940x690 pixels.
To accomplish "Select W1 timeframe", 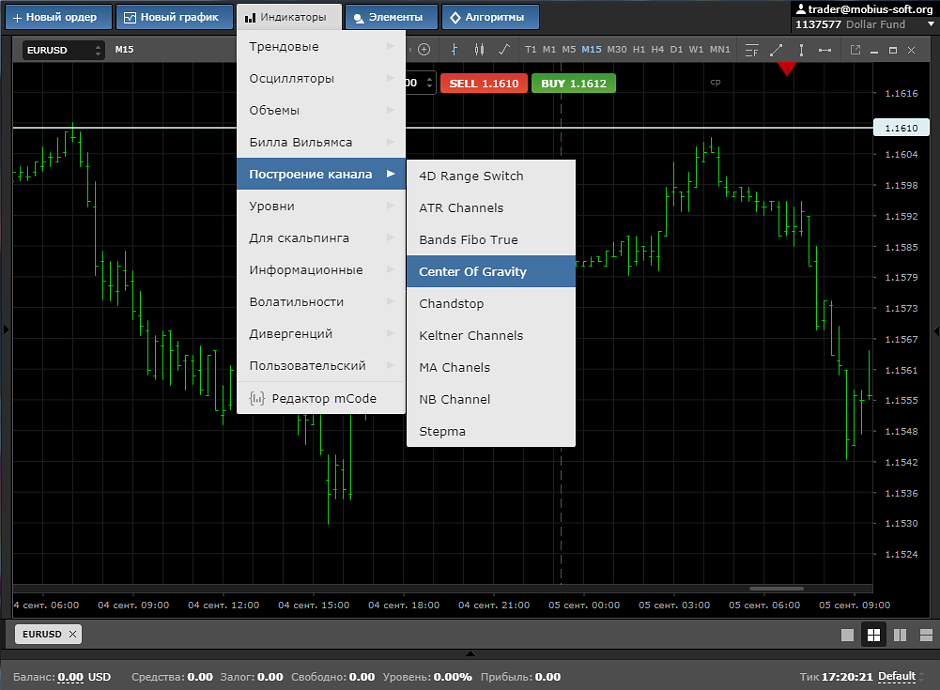I will [696, 50].
